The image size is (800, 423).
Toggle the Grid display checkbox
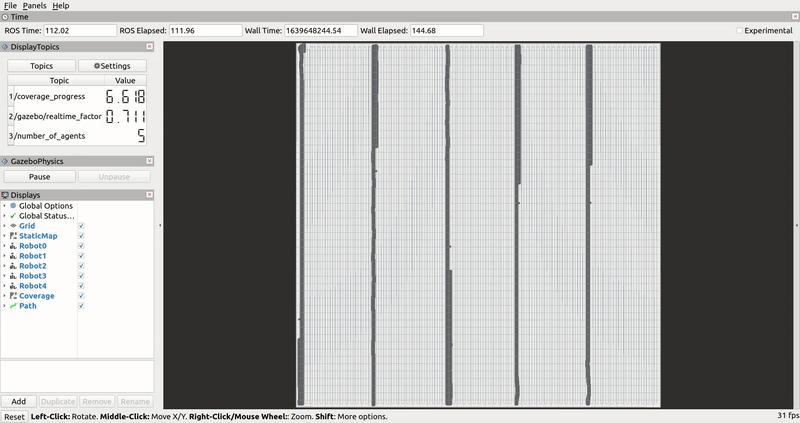pyautogui.click(x=81, y=226)
